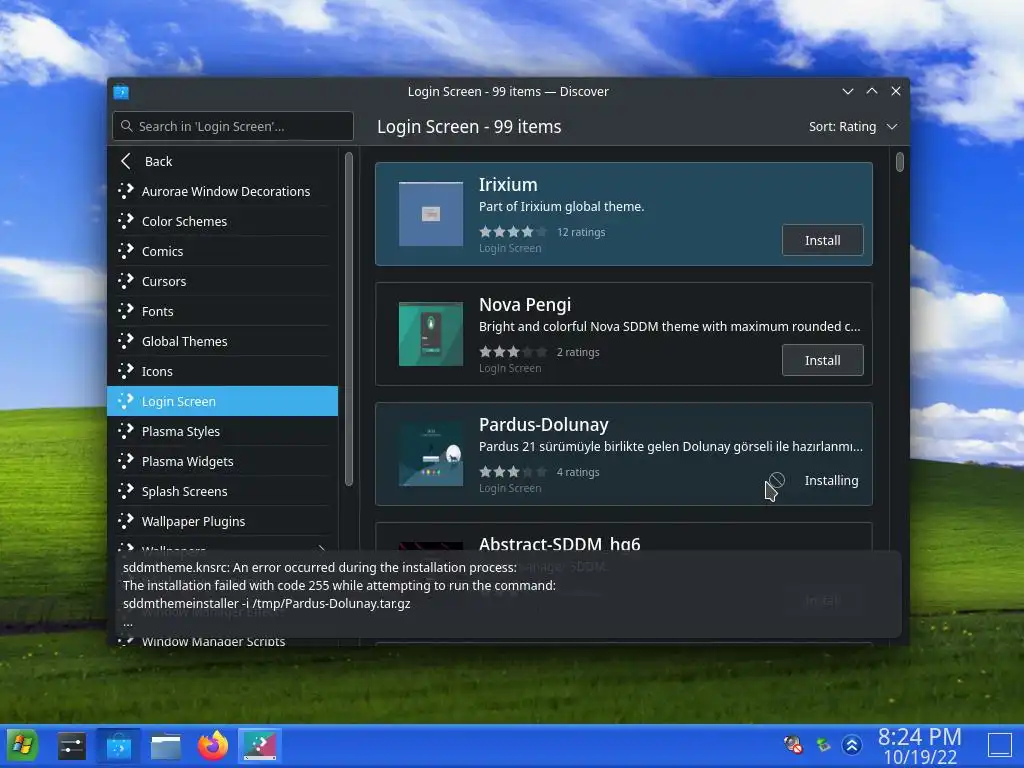This screenshot has width=1024, height=768.
Task: Click the Global Themes category icon
Action: click(125, 342)
